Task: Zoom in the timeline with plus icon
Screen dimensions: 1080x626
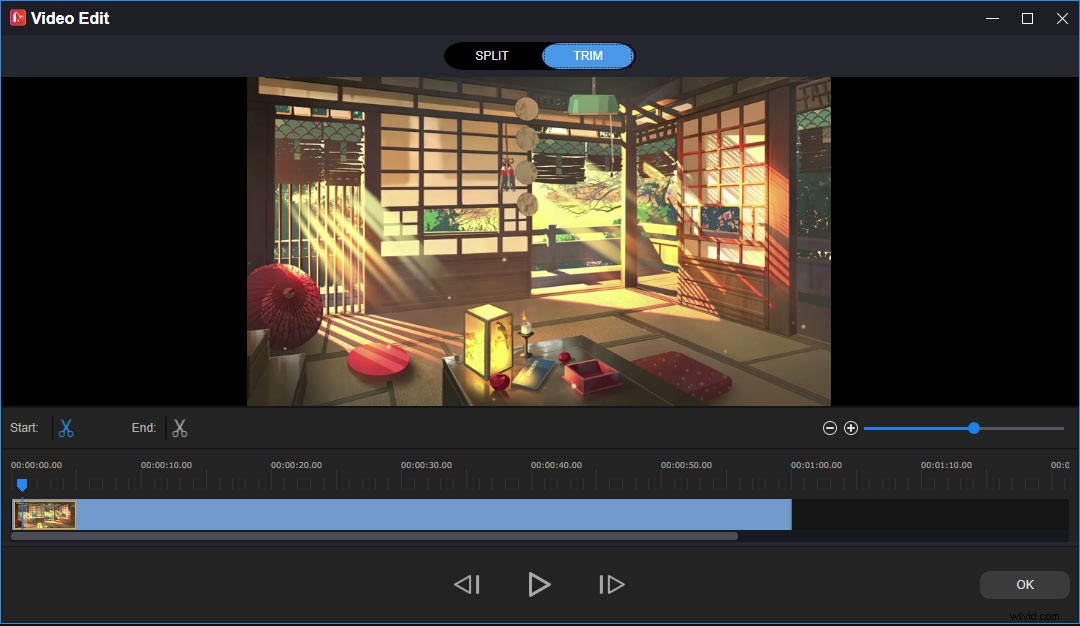Action: 851,427
